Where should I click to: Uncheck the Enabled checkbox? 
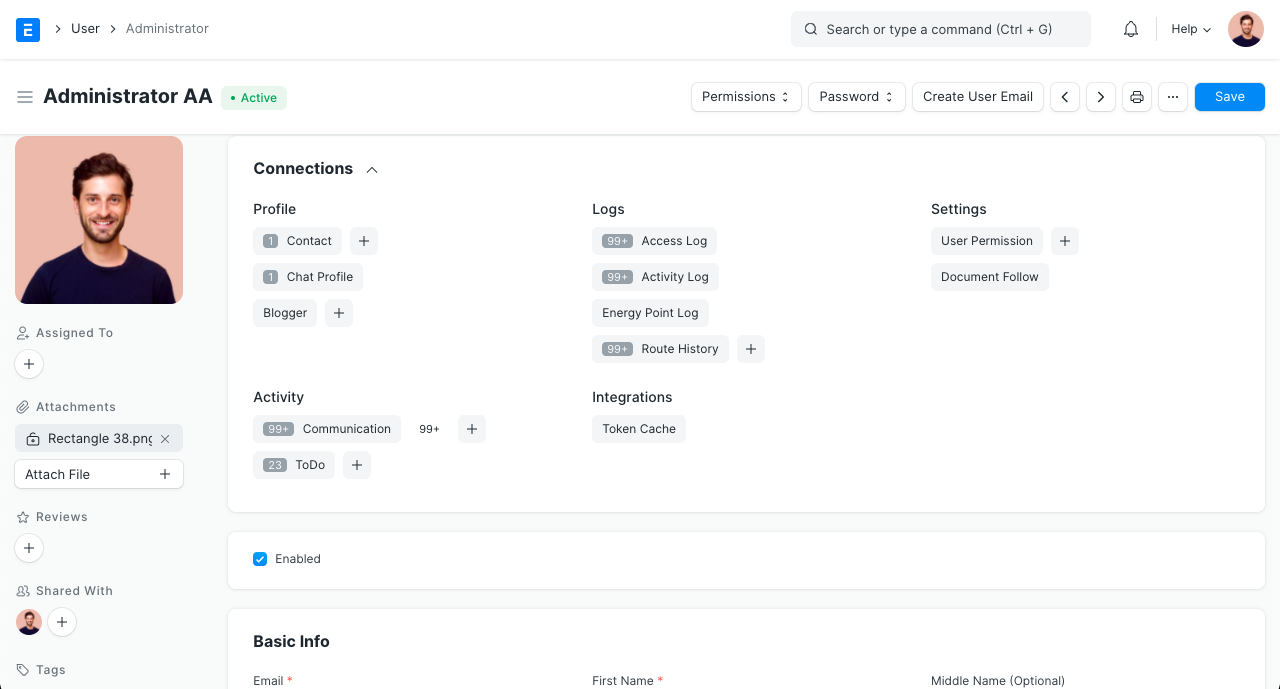260,559
